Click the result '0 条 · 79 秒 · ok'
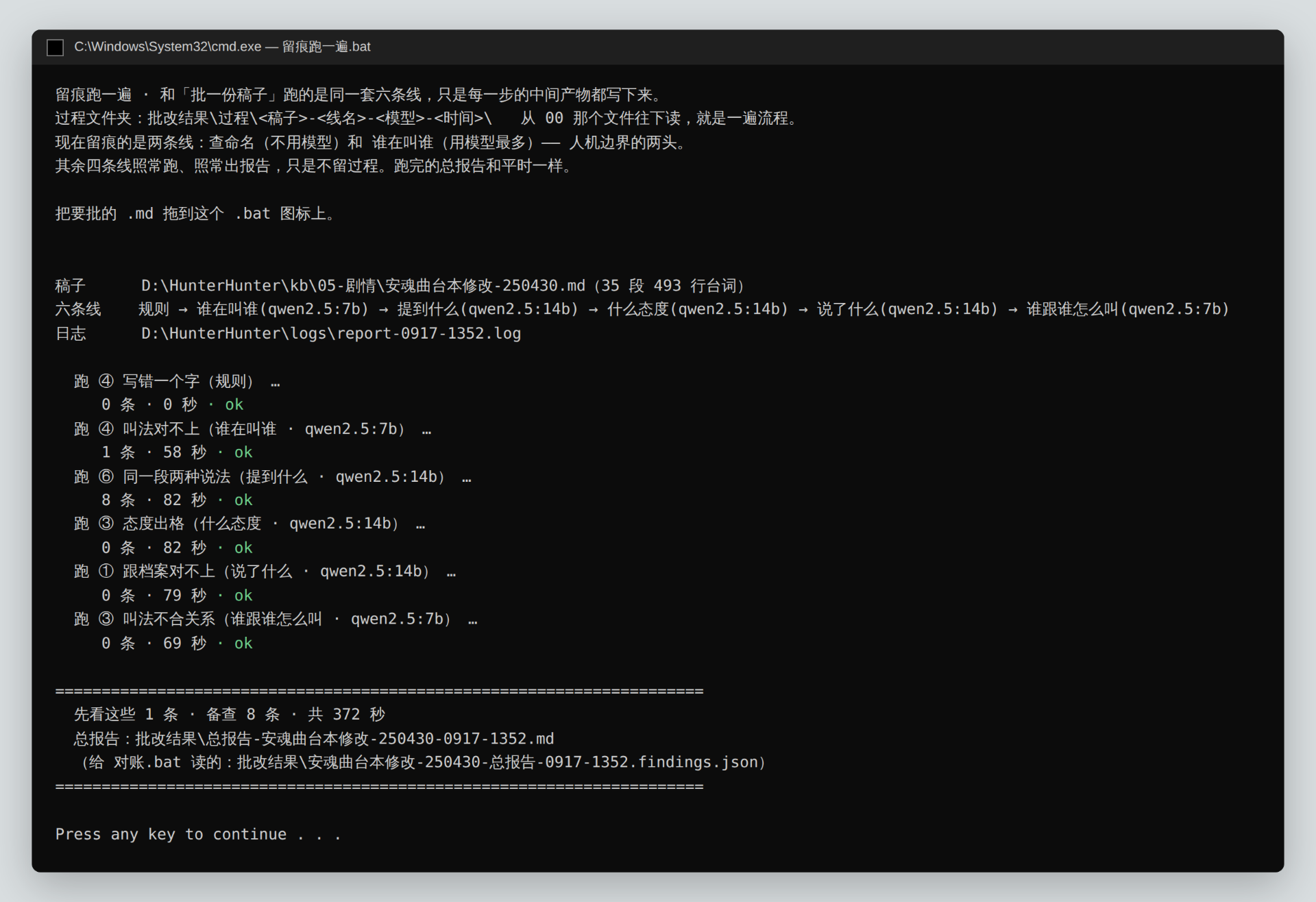 pos(177,596)
